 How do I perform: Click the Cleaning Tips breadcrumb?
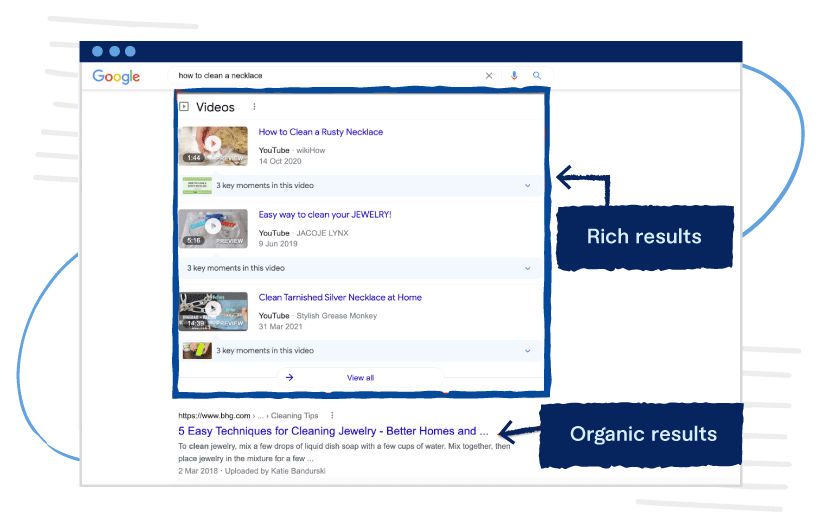pyautogui.click(x=294, y=416)
